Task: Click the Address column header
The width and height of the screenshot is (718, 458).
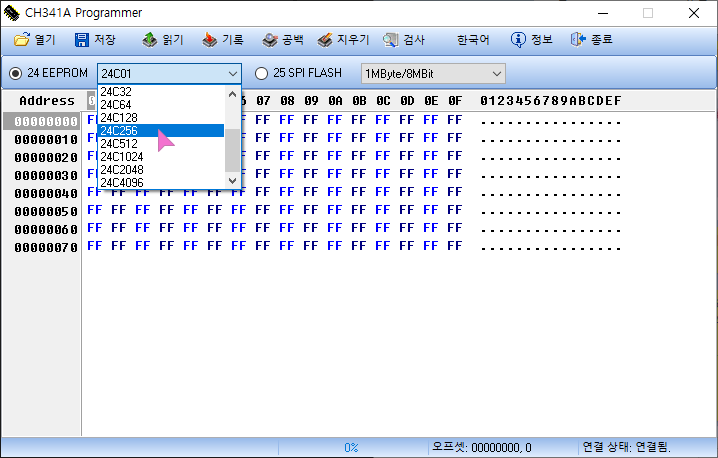Action: 47,101
